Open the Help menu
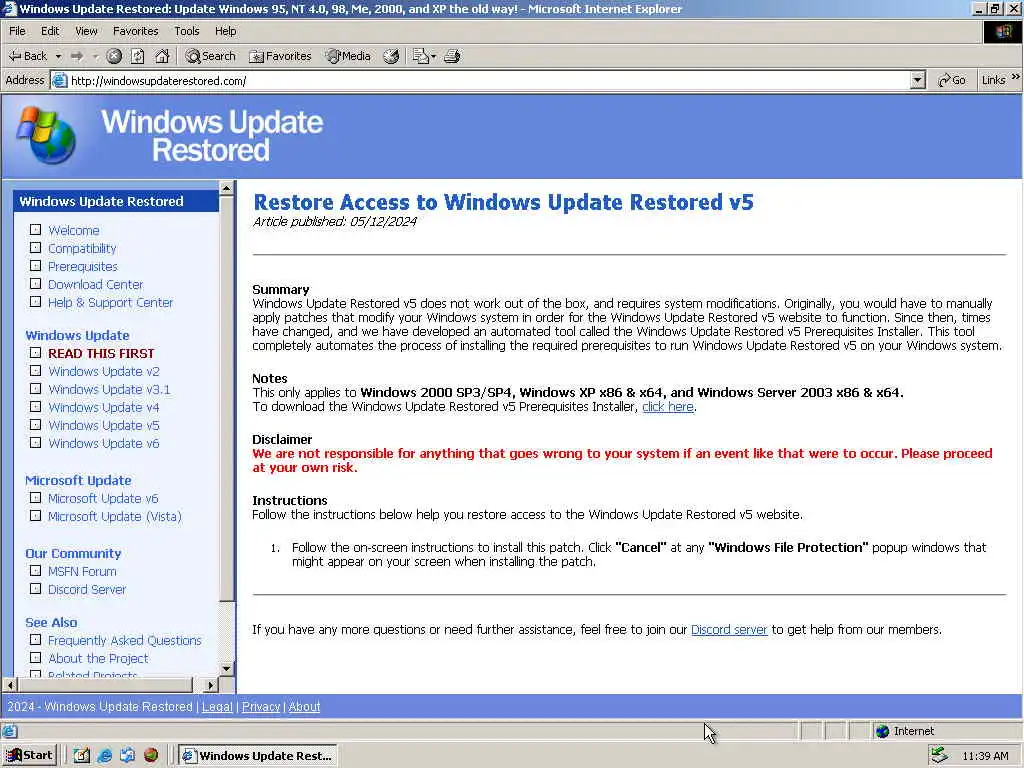This screenshot has height=768, width=1024. pyautogui.click(x=225, y=31)
